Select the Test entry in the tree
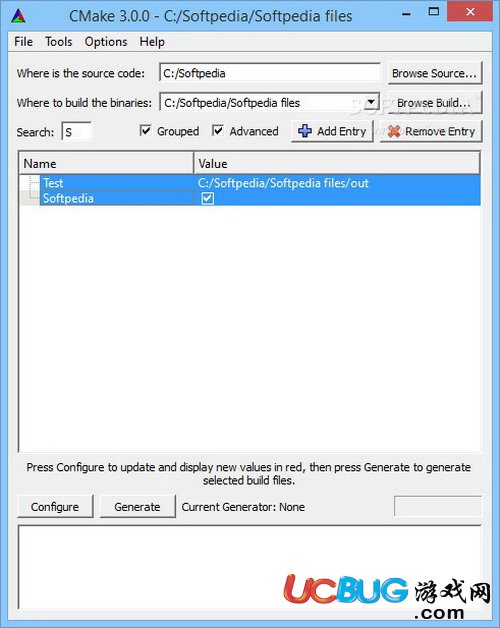500x628 pixels. coord(52,183)
